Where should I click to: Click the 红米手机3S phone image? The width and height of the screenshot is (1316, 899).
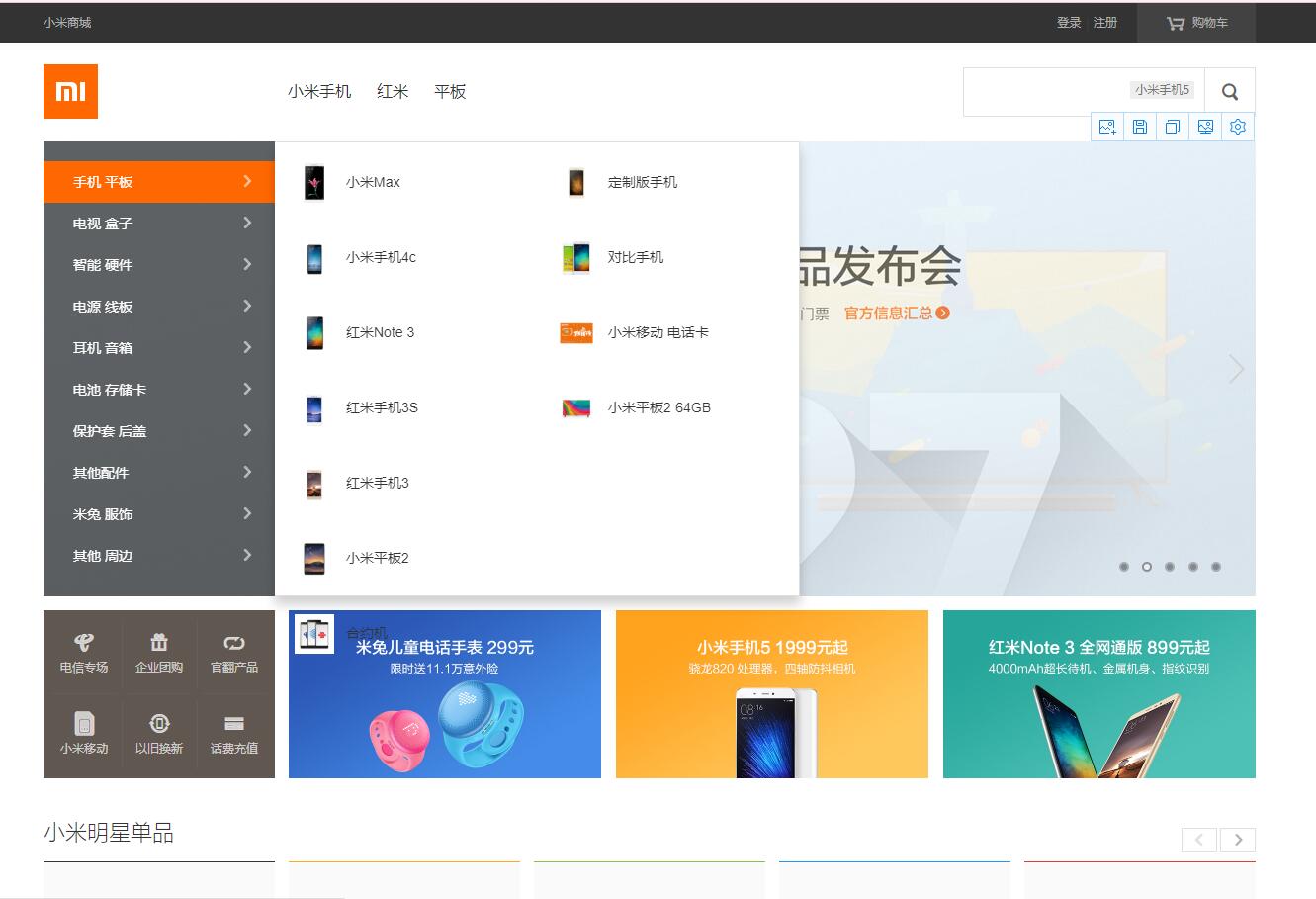point(314,408)
